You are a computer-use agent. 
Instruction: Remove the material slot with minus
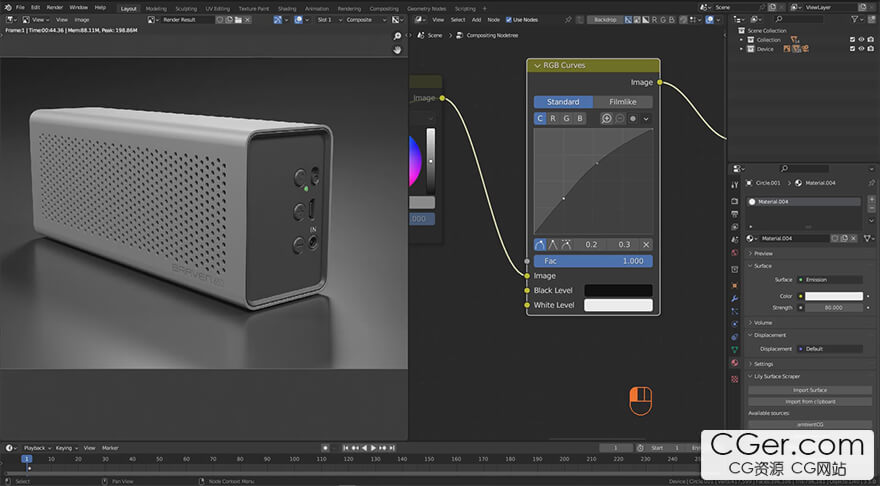(x=872, y=209)
